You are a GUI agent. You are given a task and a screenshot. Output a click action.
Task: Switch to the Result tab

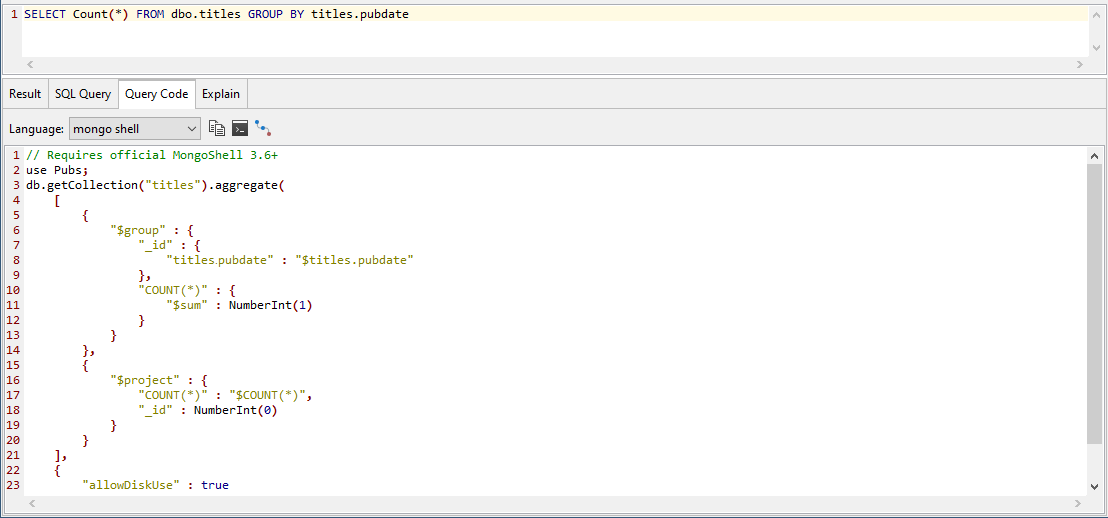(x=25, y=94)
